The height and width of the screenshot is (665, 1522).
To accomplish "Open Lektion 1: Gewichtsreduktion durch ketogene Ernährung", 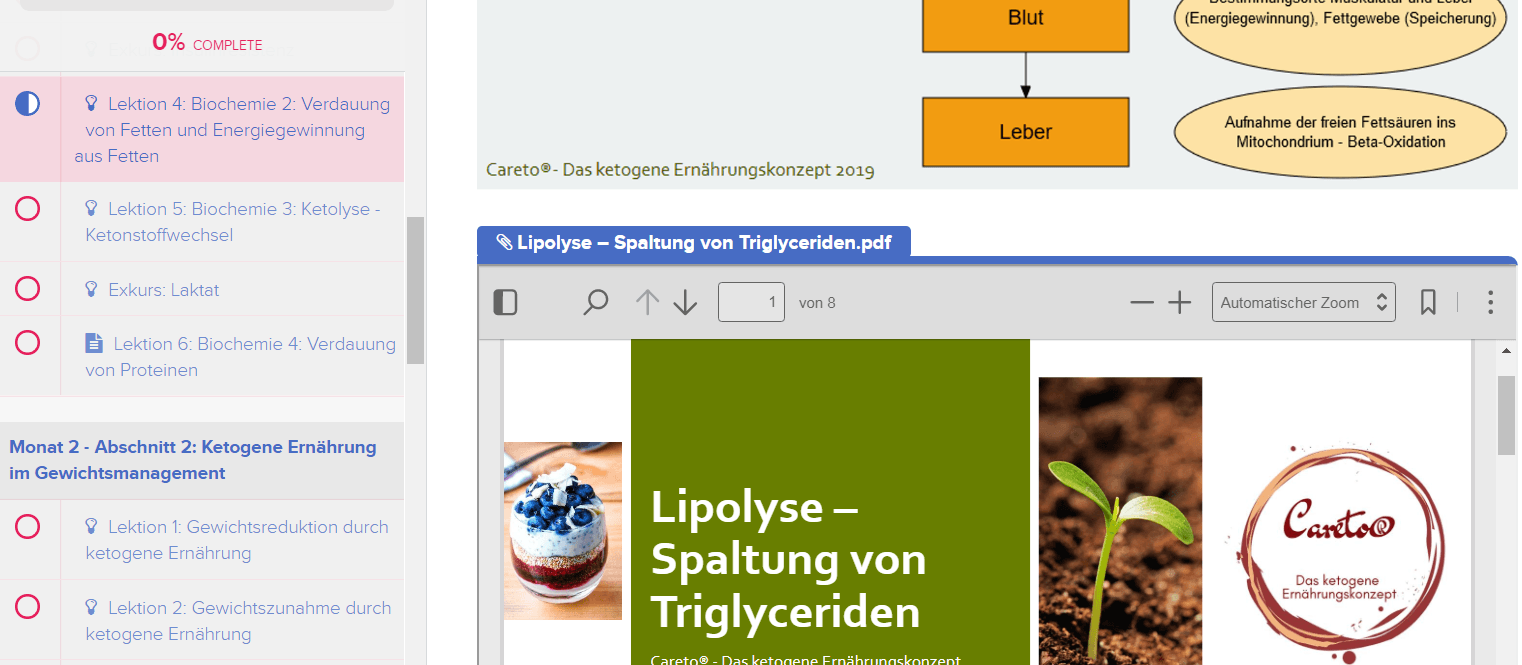I will (x=237, y=540).
